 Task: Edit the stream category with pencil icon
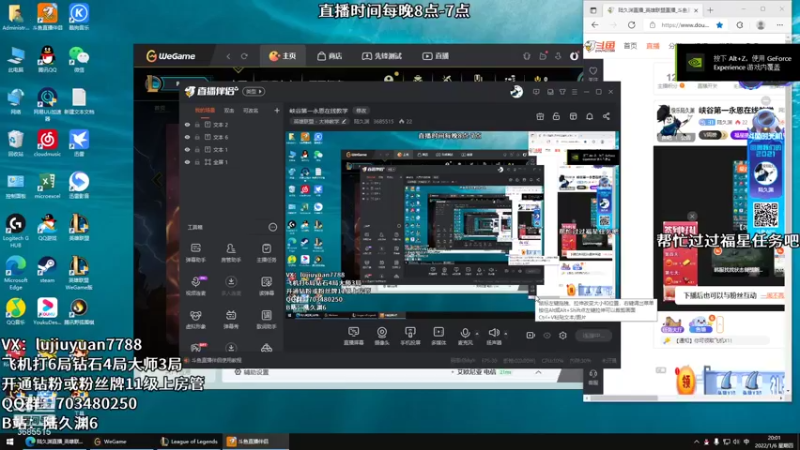tap(344, 121)
